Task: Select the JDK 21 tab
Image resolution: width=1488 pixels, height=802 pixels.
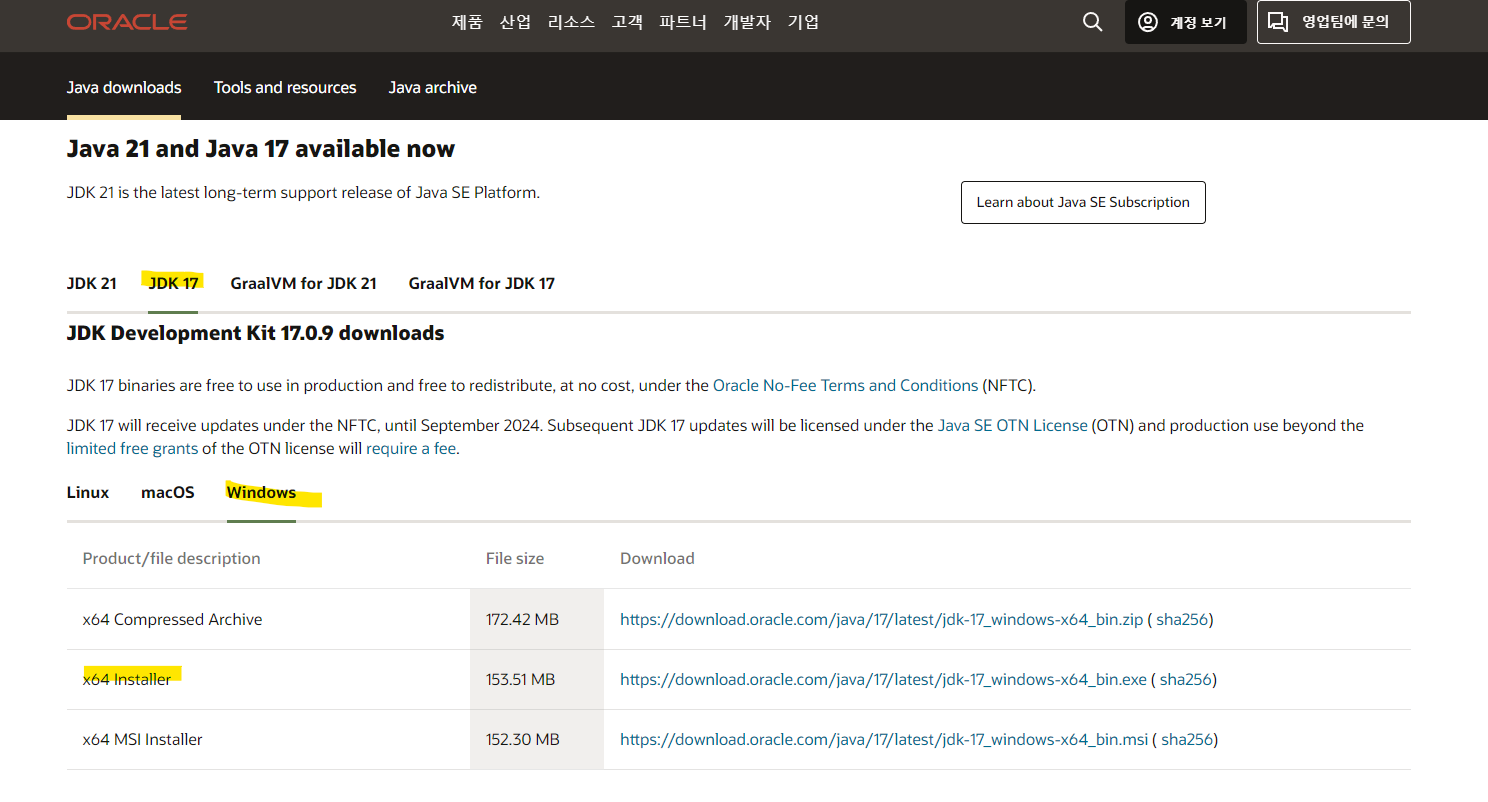Action: click(x=92, y=283)
